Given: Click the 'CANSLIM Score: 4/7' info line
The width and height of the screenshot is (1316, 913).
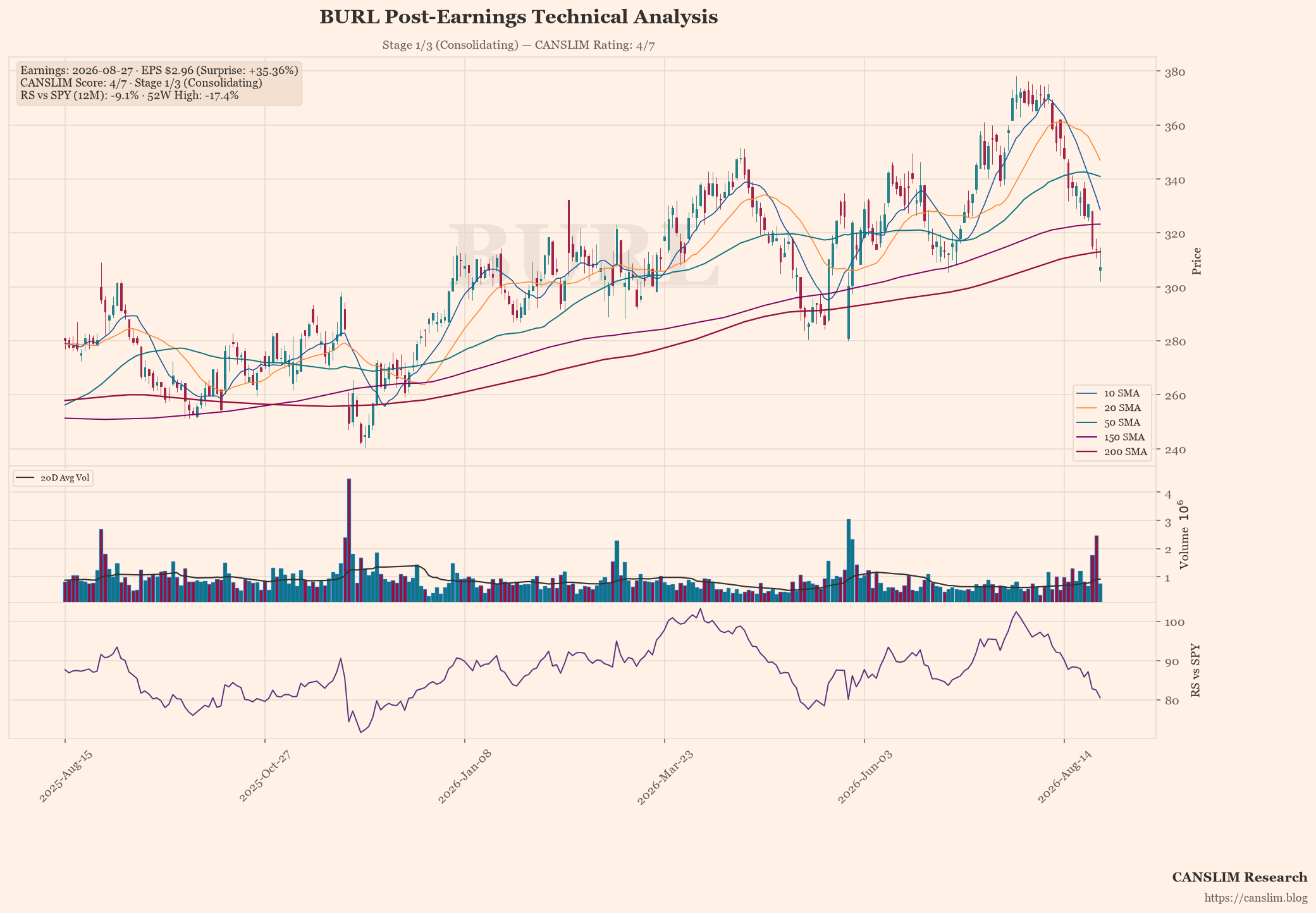Looking at the screenshot, I should pos(141,83).
